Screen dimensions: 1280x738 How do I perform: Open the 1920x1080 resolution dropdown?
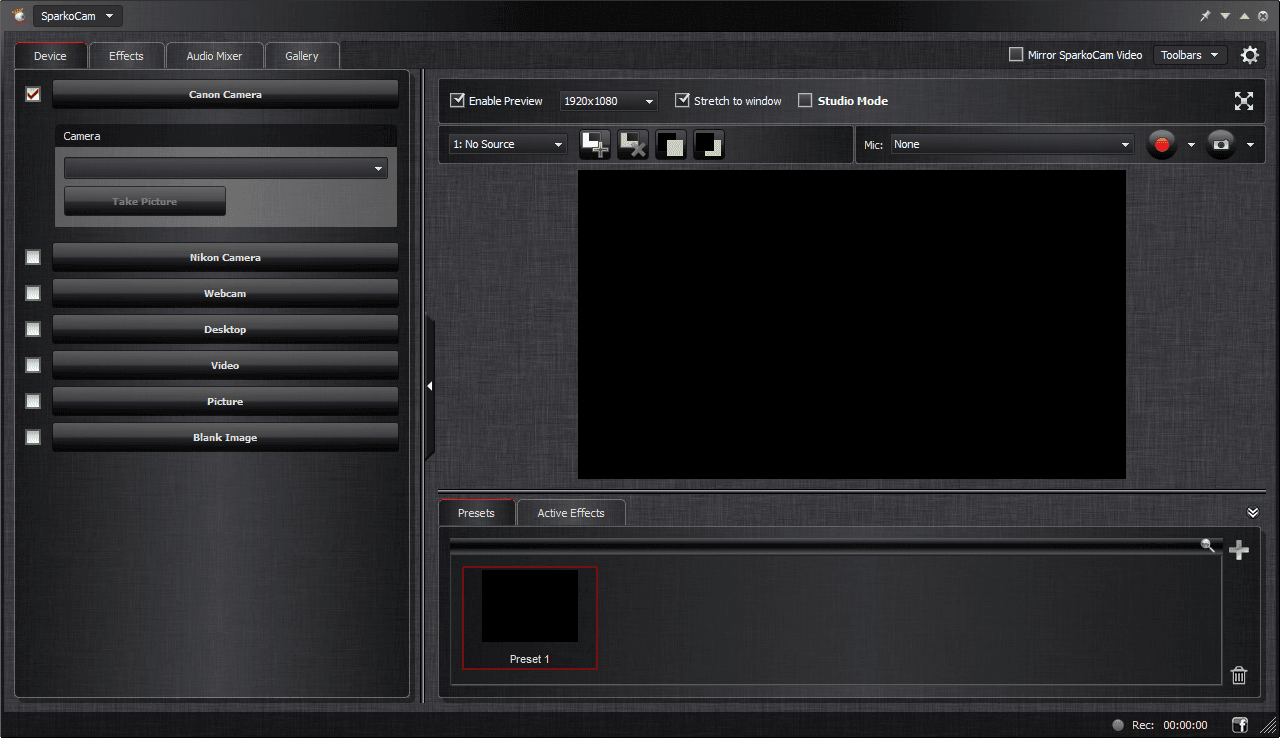point(608,100)
